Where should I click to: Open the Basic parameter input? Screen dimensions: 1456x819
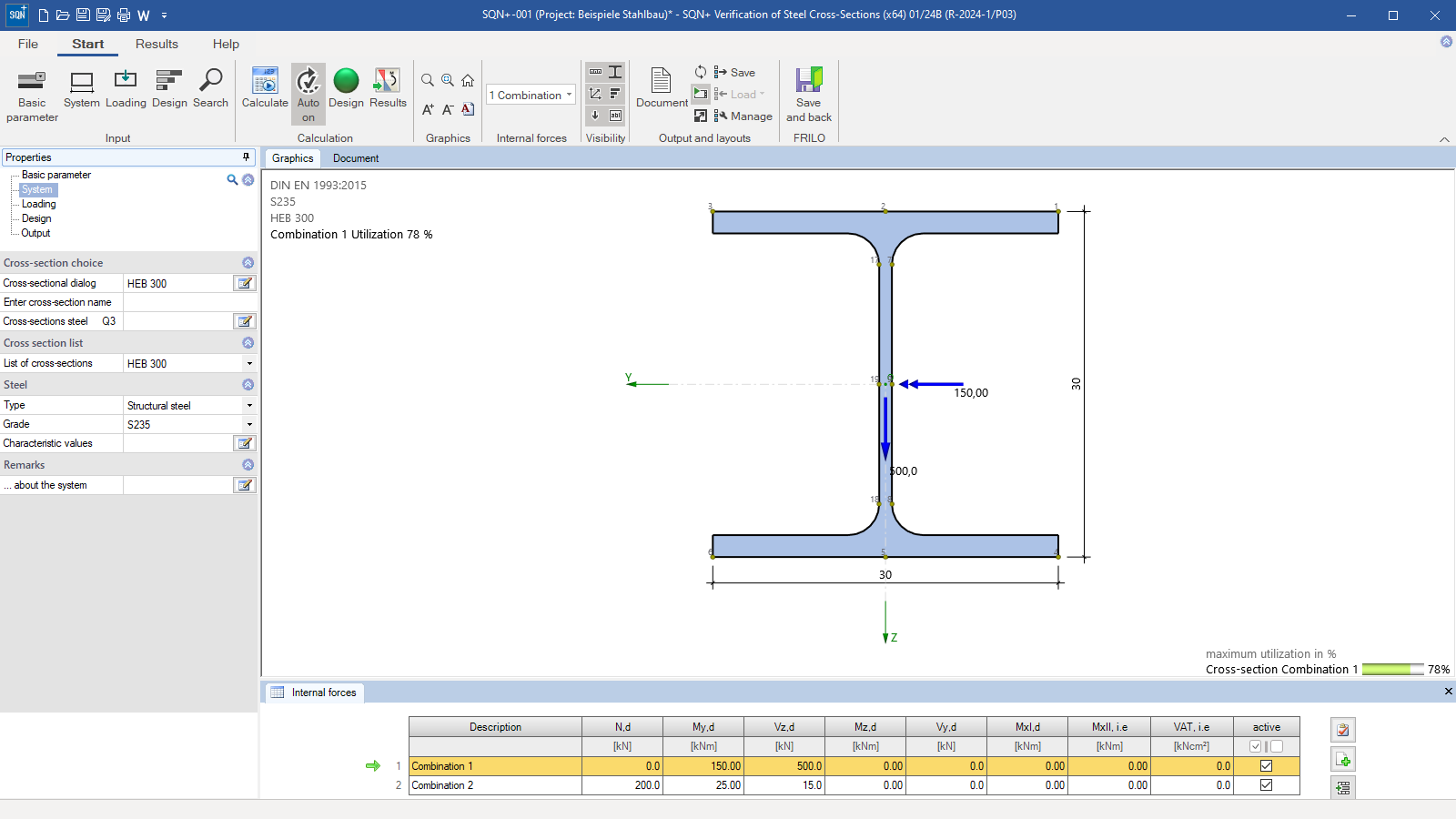click(x=32, y=96)
